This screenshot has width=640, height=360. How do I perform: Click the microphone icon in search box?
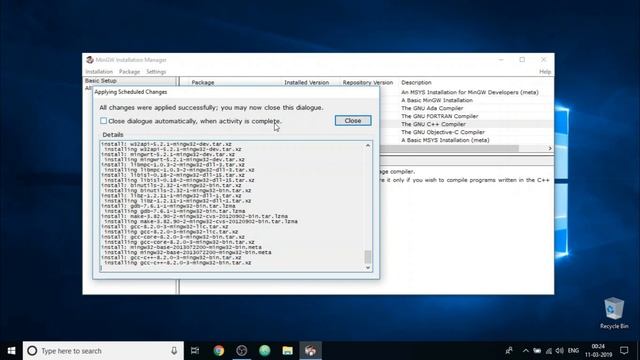(x=174, y=351)
